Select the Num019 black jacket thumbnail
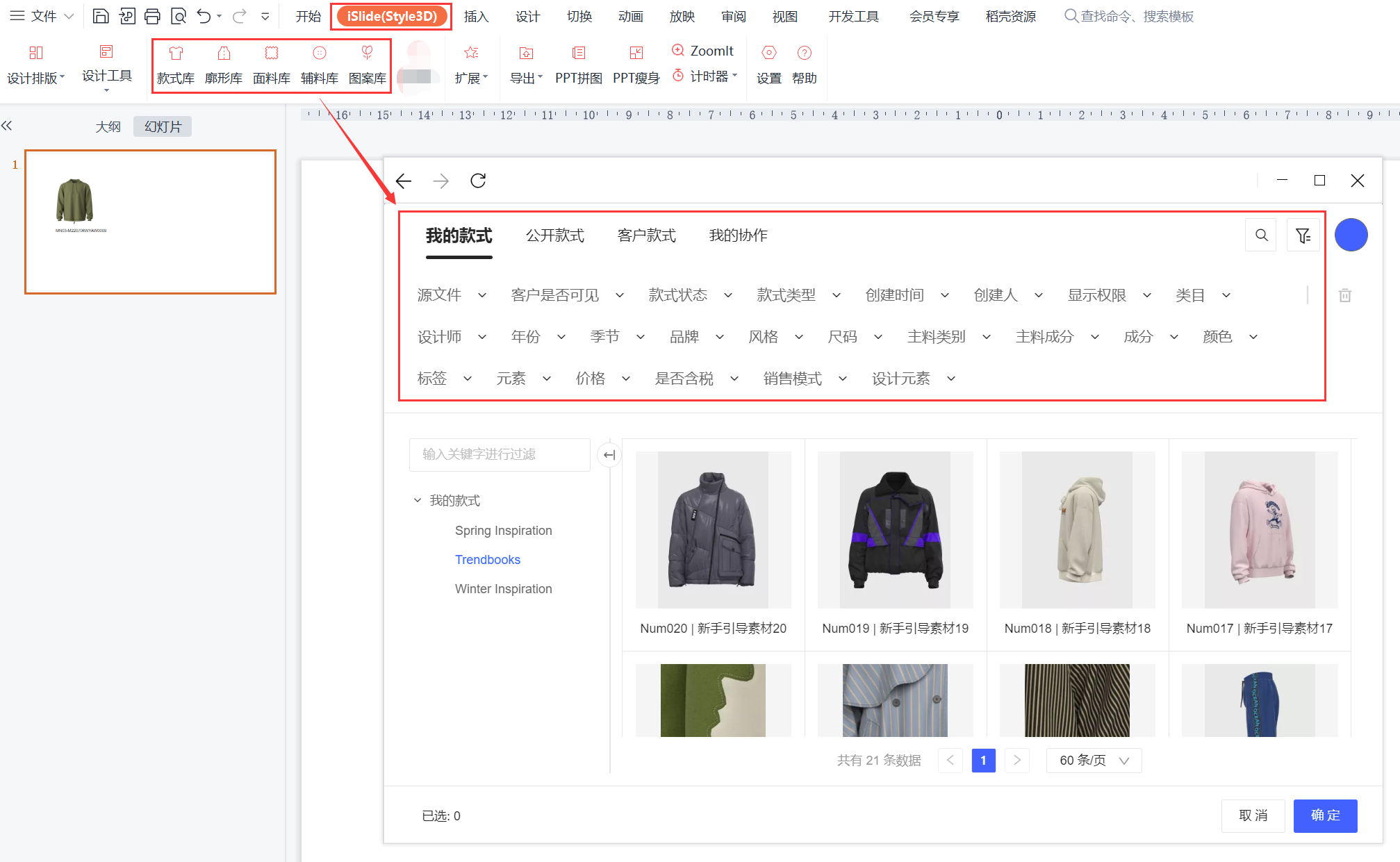The image size is (1400, 862). 895,530
